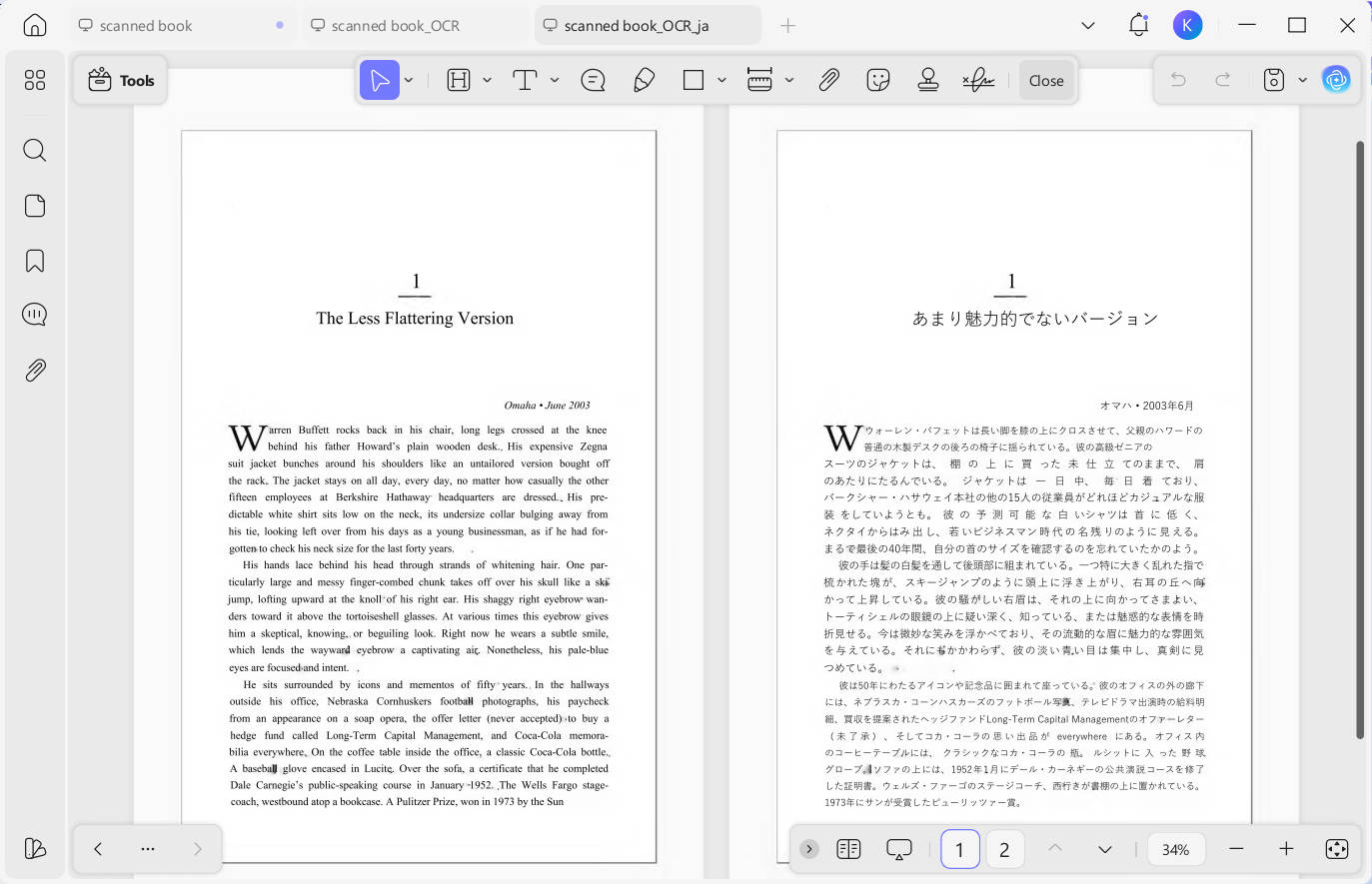
Task: Select the signature tool
Action: click(x=978, y=81)
